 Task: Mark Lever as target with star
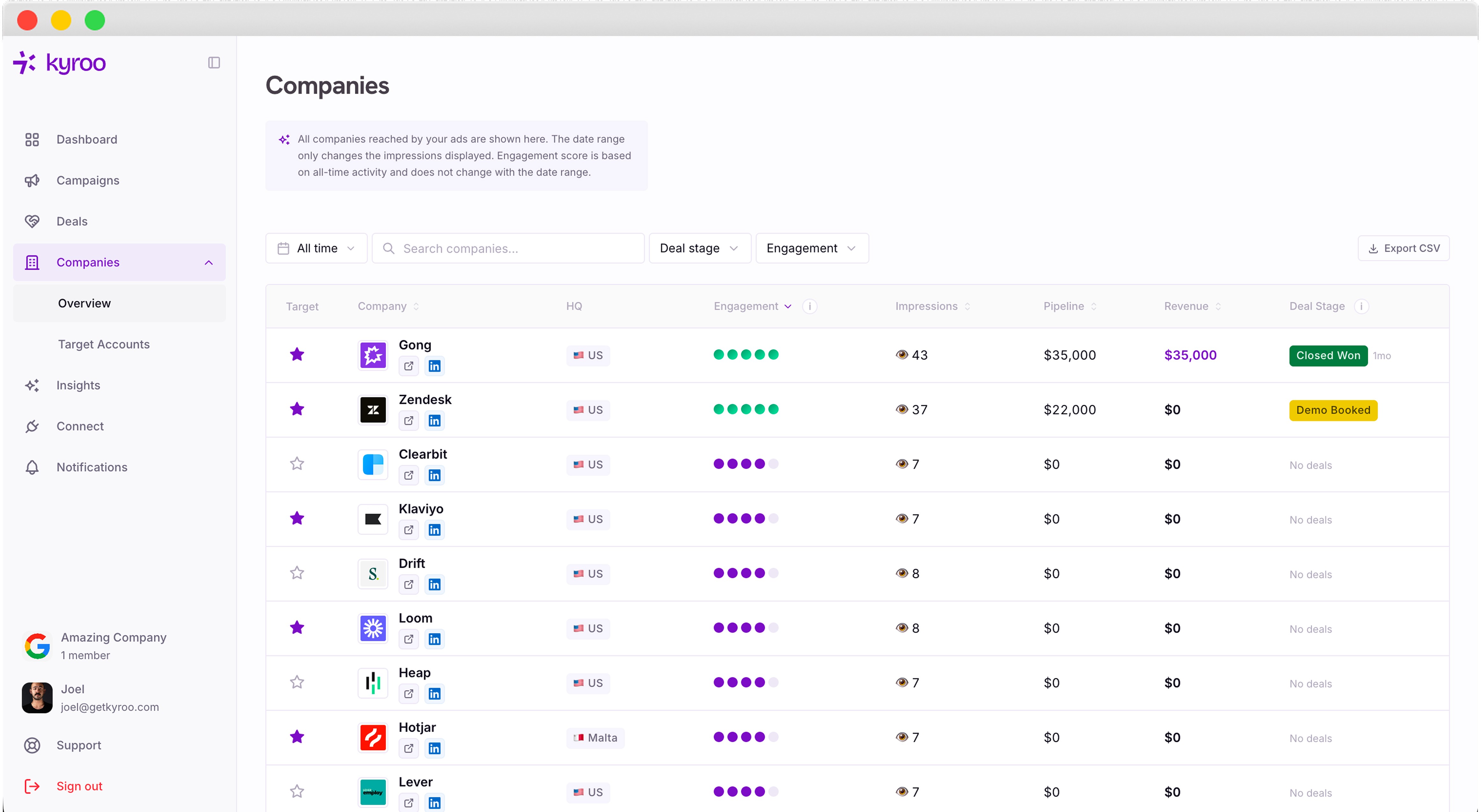point(297,791)
